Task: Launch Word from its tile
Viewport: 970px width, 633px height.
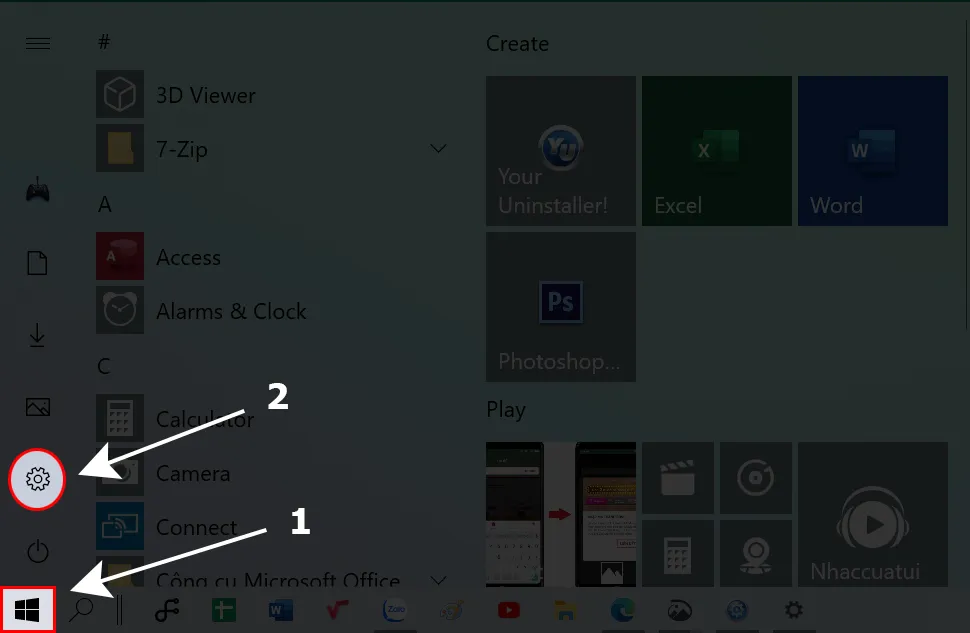Action: (x=872, y=150)
